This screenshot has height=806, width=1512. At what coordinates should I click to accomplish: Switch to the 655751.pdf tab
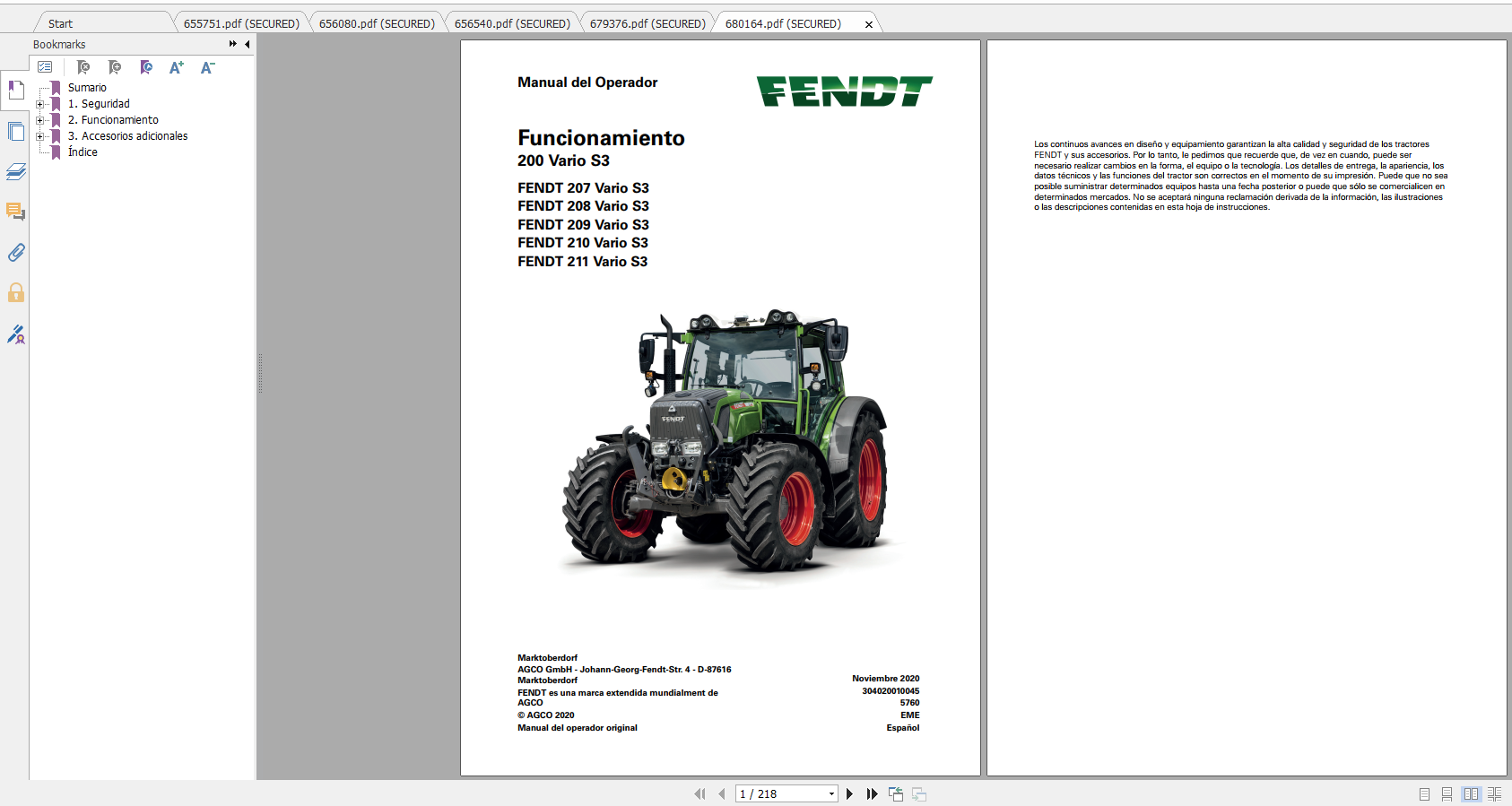point(241,23)
